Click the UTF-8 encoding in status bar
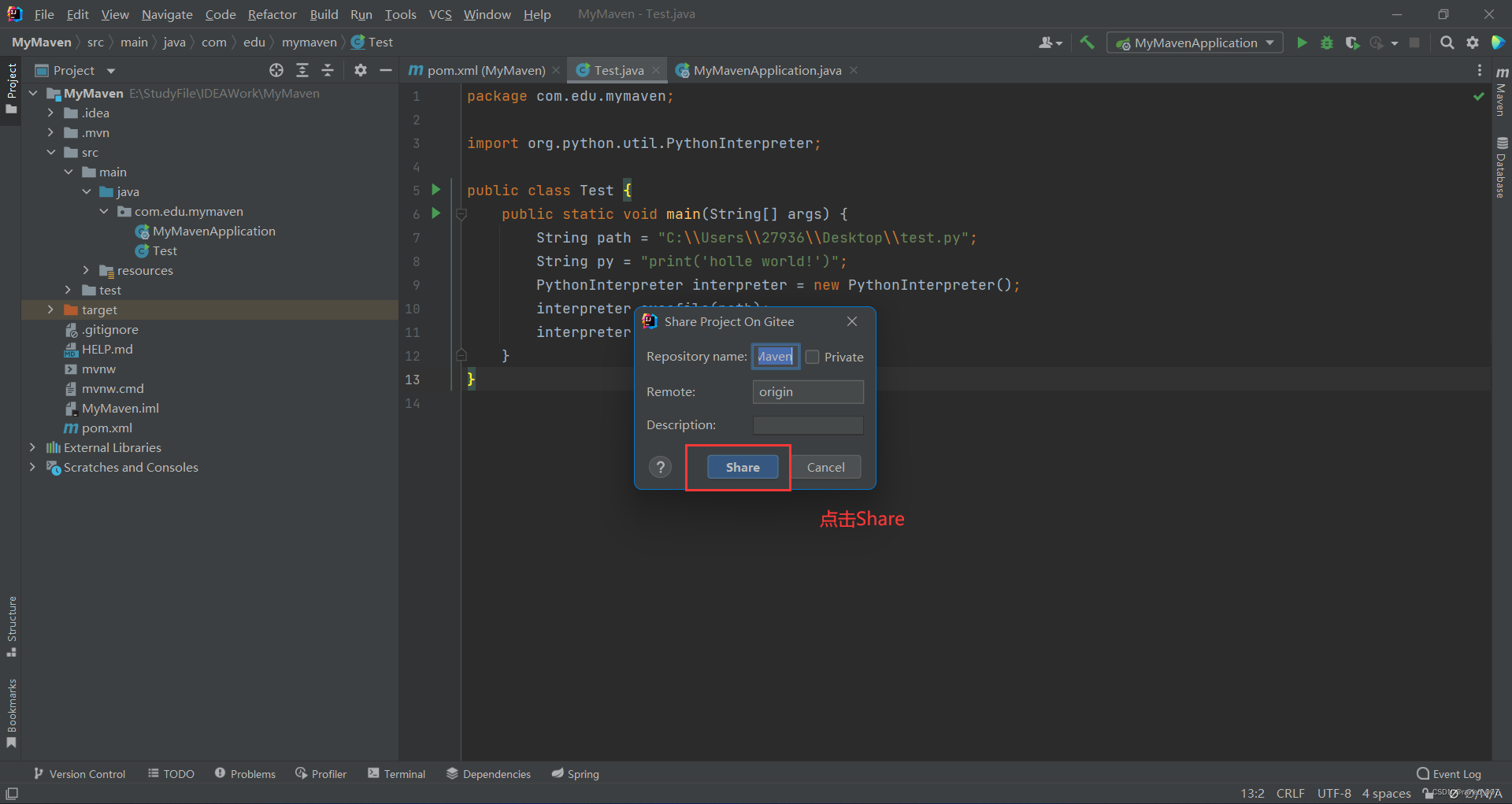 coord(1334,793)
